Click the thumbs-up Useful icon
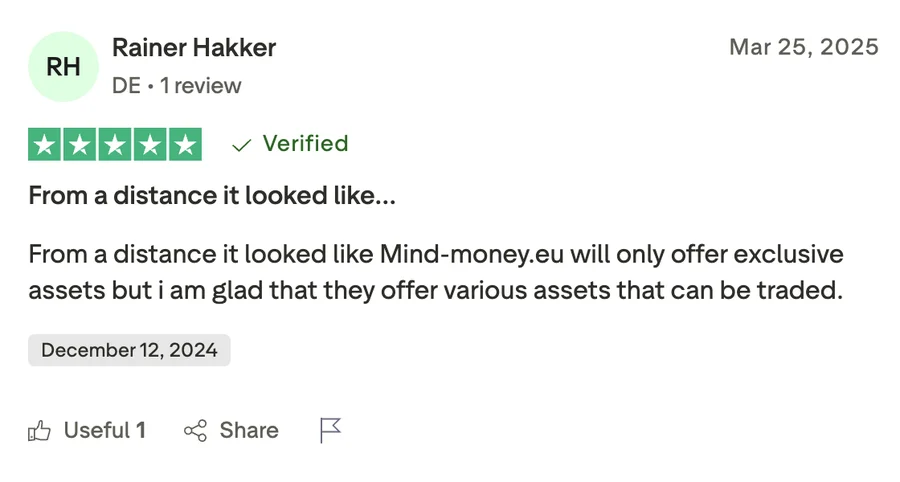The width and height of the screenshot is (900, 482). 40,431
